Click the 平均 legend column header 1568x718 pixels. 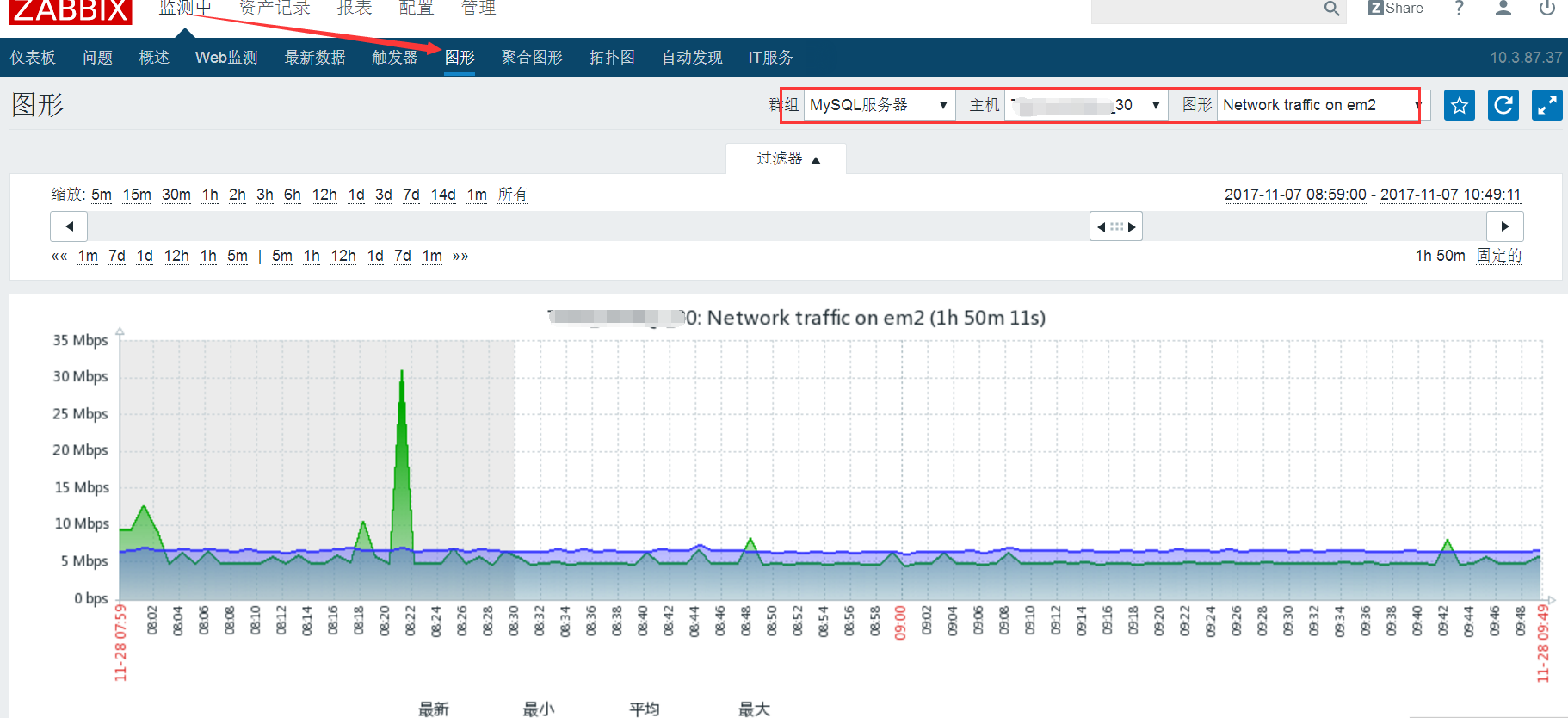645,709
